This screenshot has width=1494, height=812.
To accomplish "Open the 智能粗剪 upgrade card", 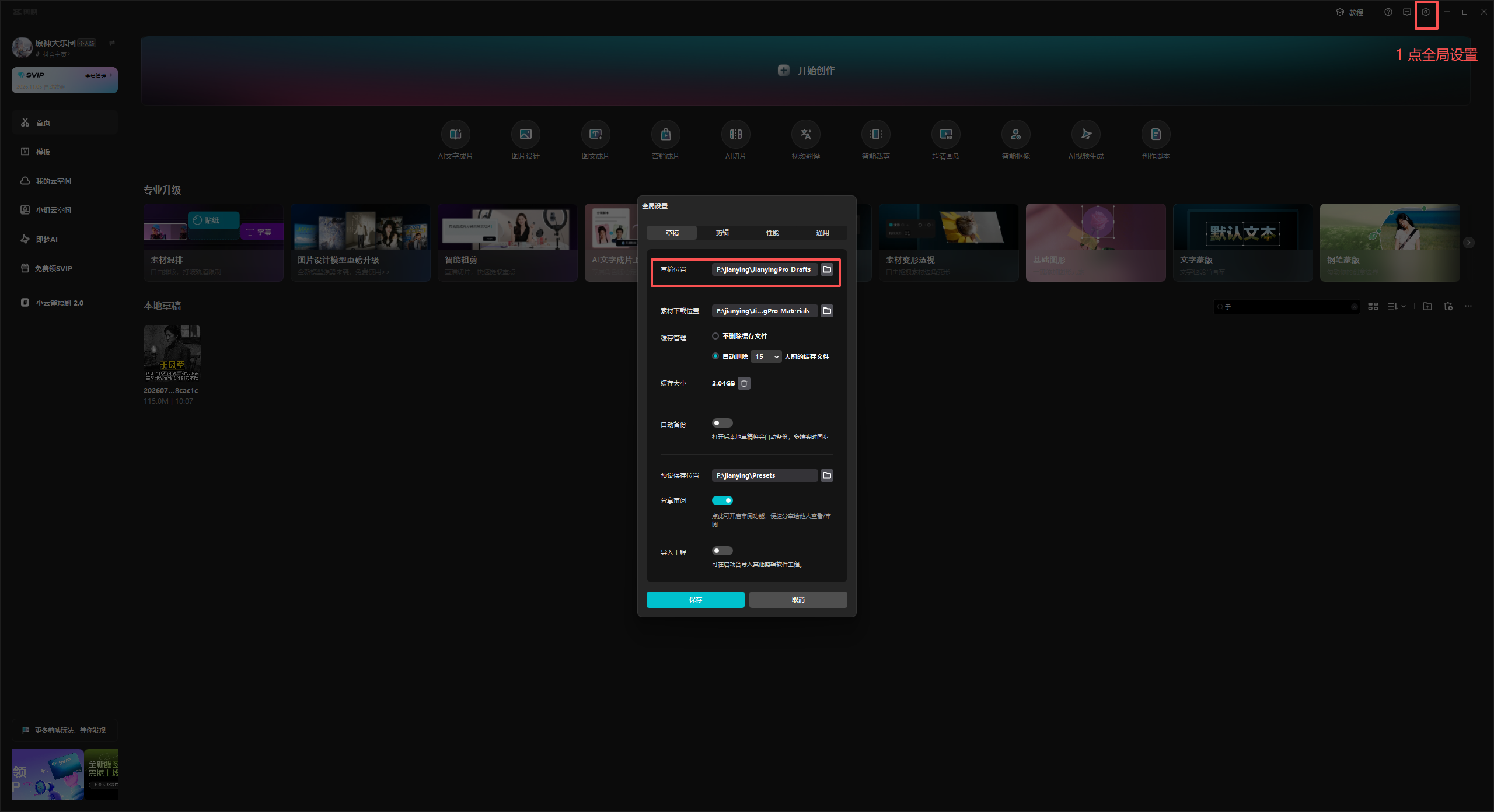I will coord(508,243).
